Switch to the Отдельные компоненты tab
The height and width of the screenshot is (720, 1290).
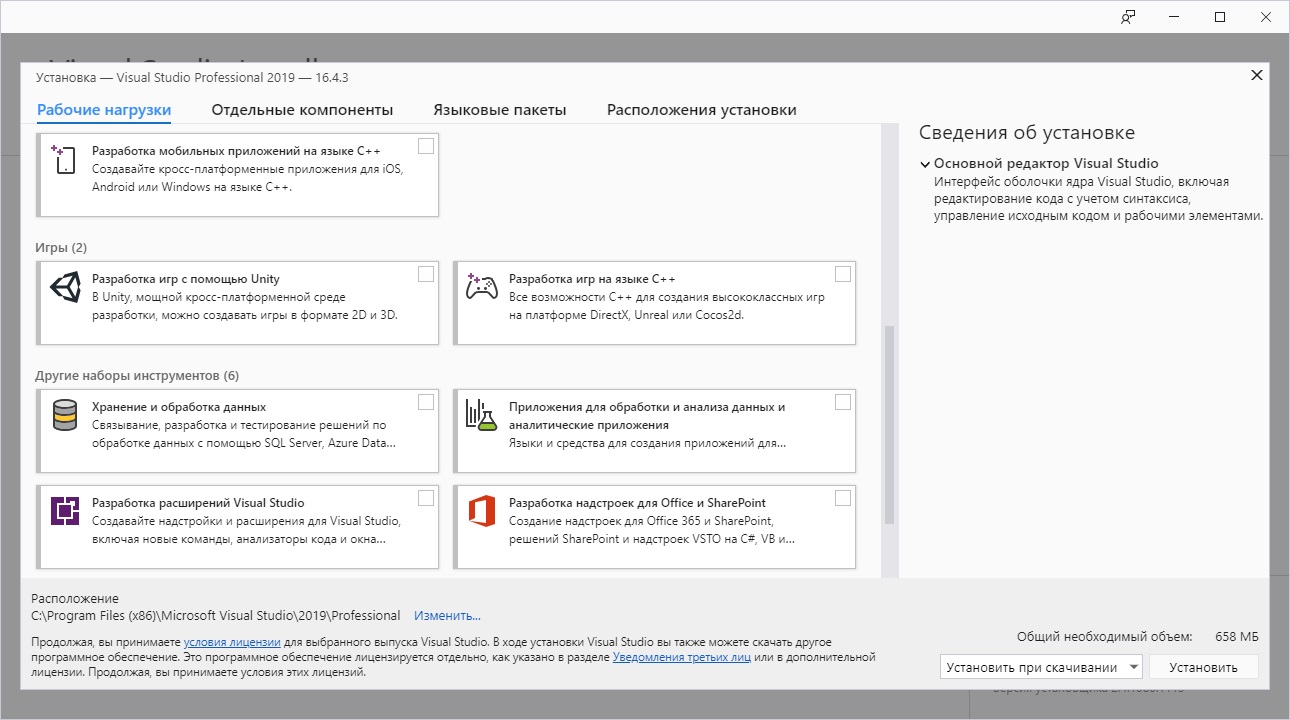[x=302, y=110]
